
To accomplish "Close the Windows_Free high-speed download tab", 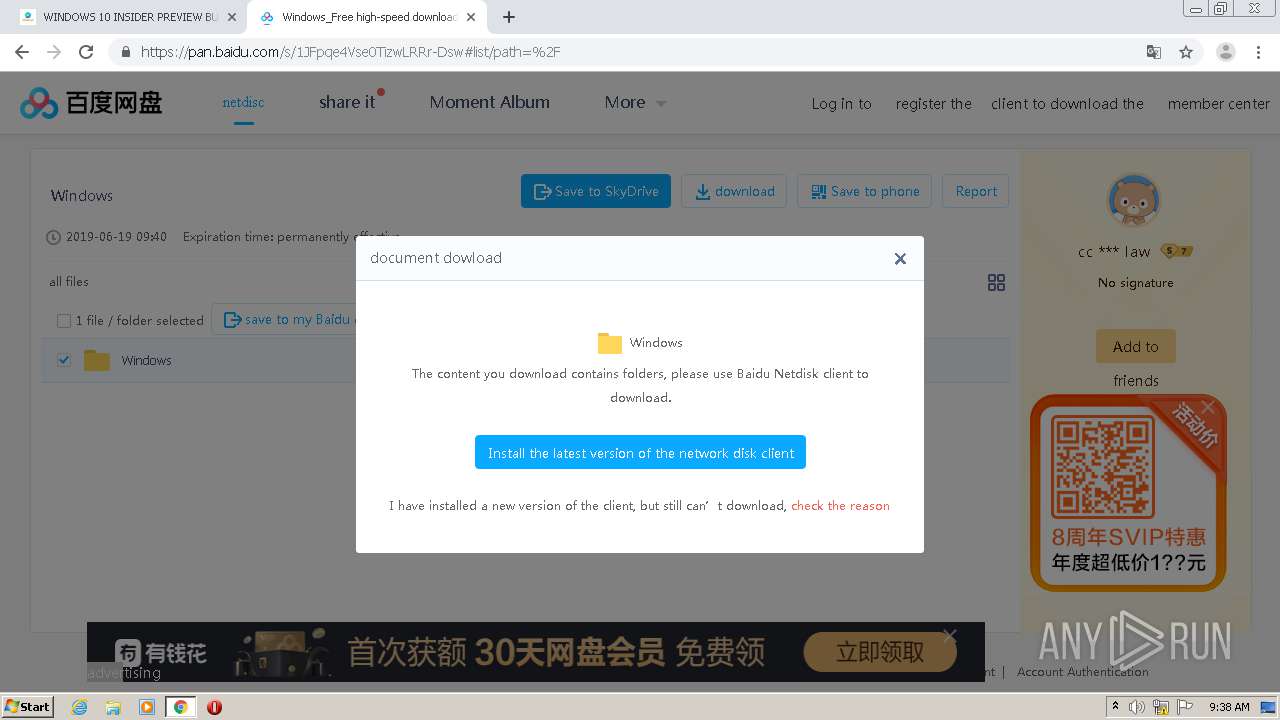I will coord(470,17).
